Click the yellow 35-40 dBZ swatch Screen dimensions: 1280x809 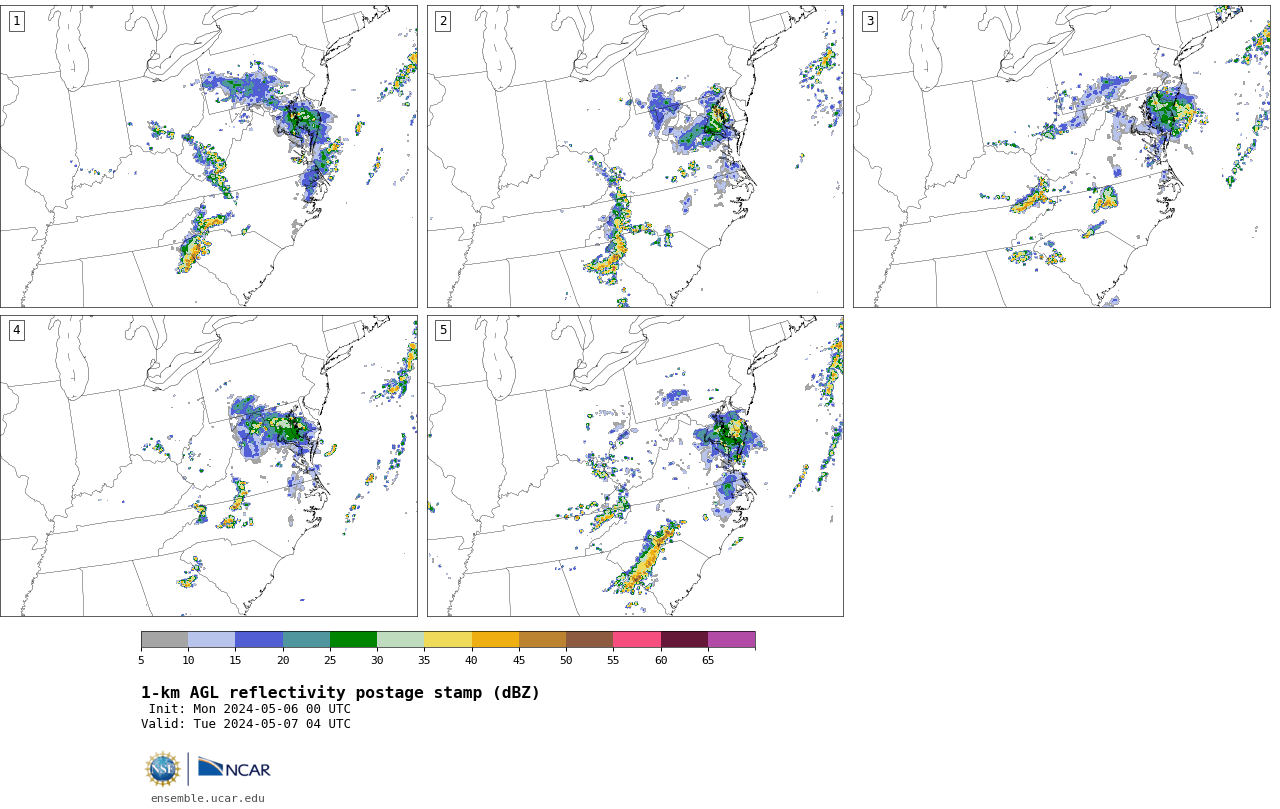(x=448, y=640)
